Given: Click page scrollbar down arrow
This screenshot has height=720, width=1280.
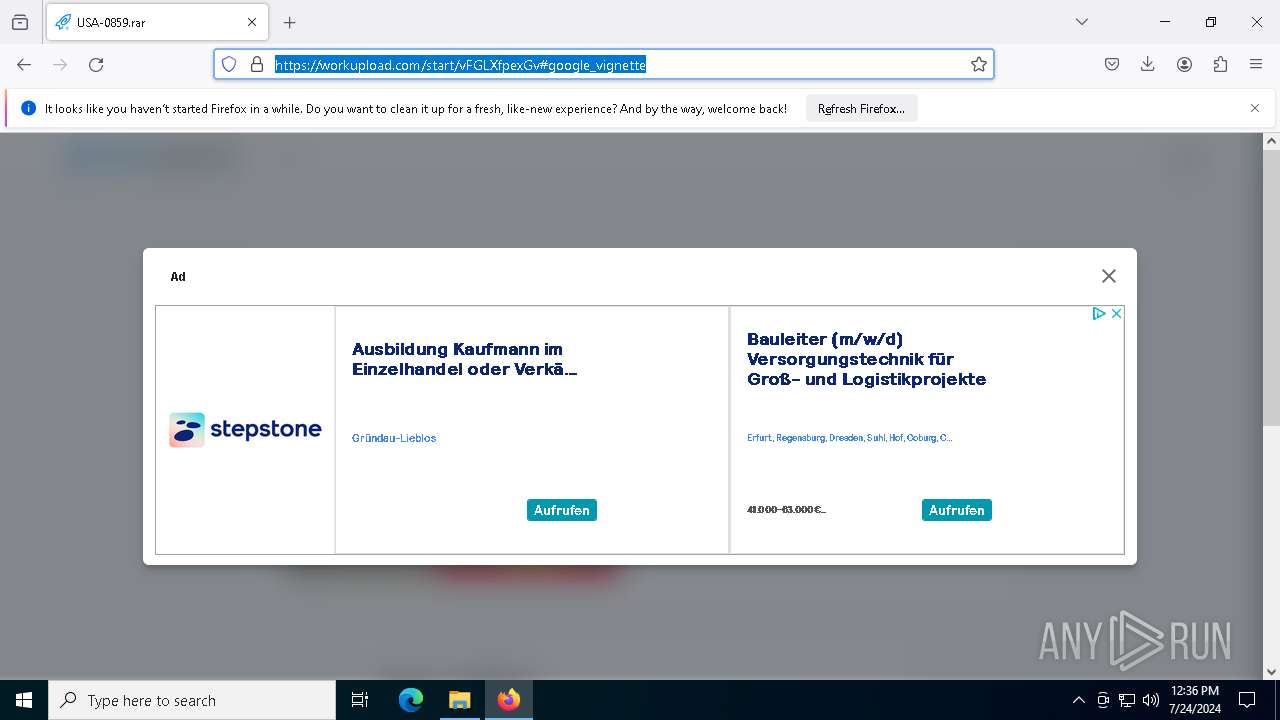Looking at the screenshot, I should (x=1271, y=672).
